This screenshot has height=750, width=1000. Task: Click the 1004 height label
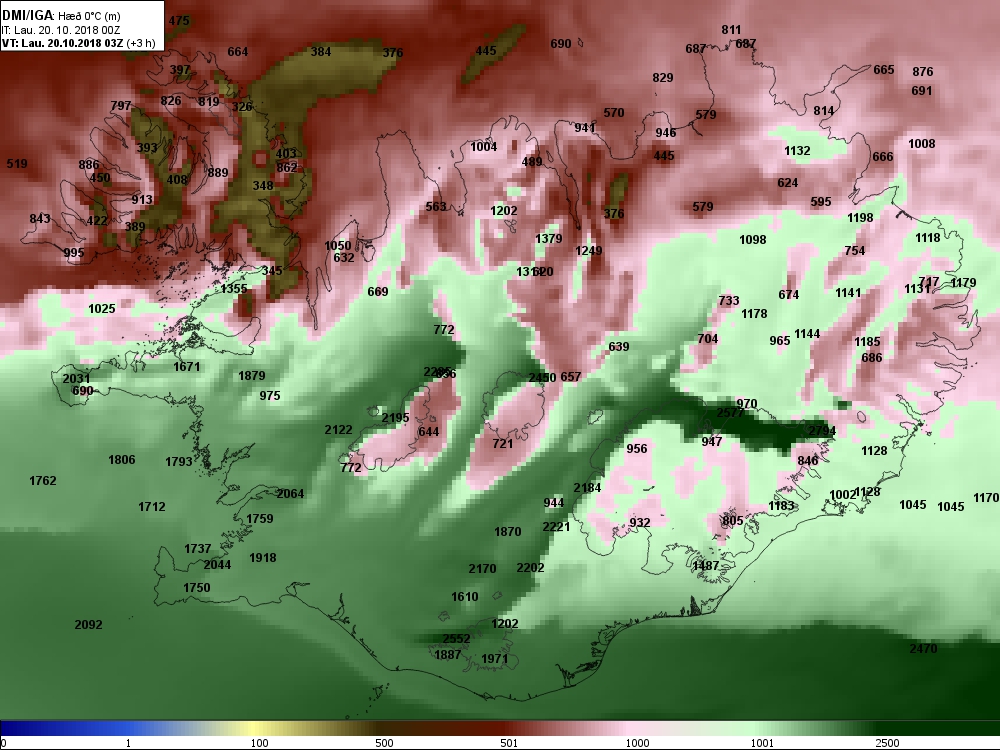[x=483, y=147]
